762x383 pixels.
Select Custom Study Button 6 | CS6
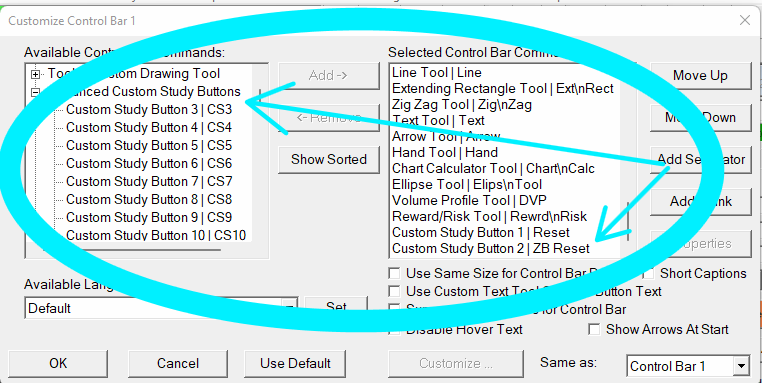(x=149, y=164)
